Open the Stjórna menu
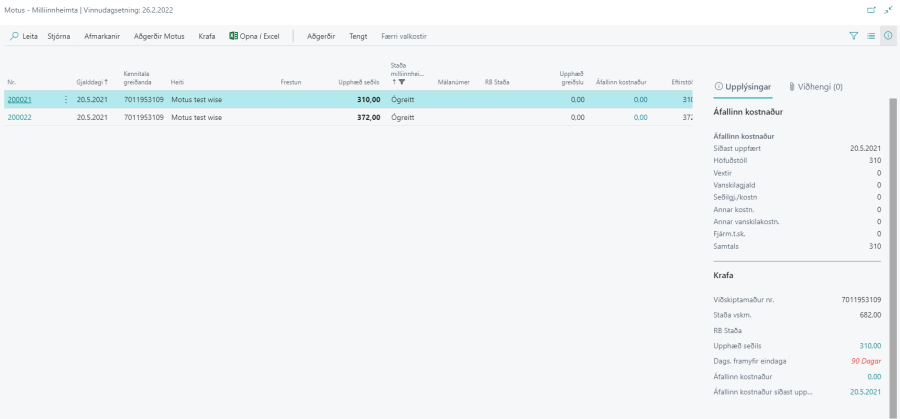This screenshot has height=419, width=900. (x=60, y=36)
